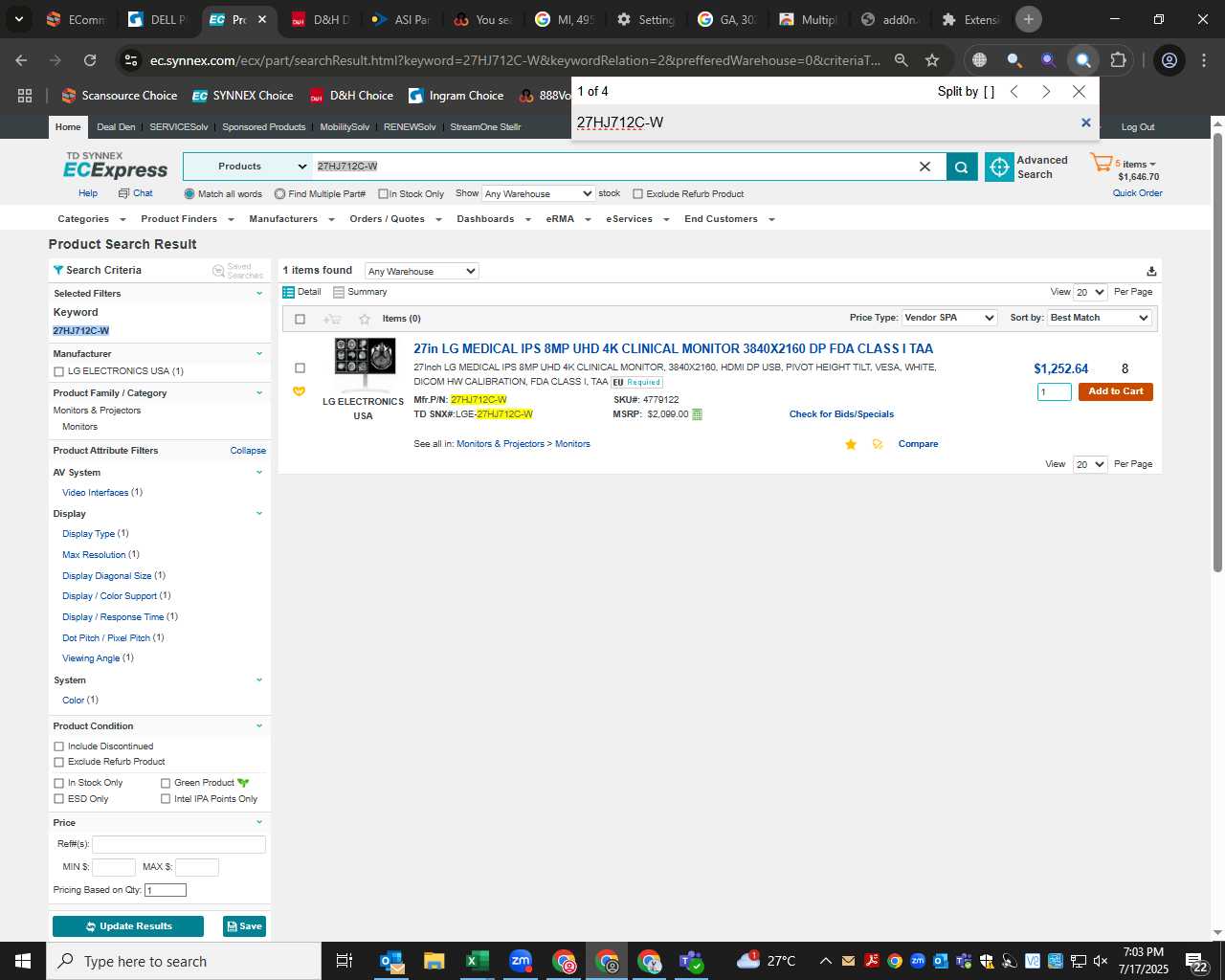Collapse the Display attribute group
The image size is (1225, 980).
[x=258, y=514]
